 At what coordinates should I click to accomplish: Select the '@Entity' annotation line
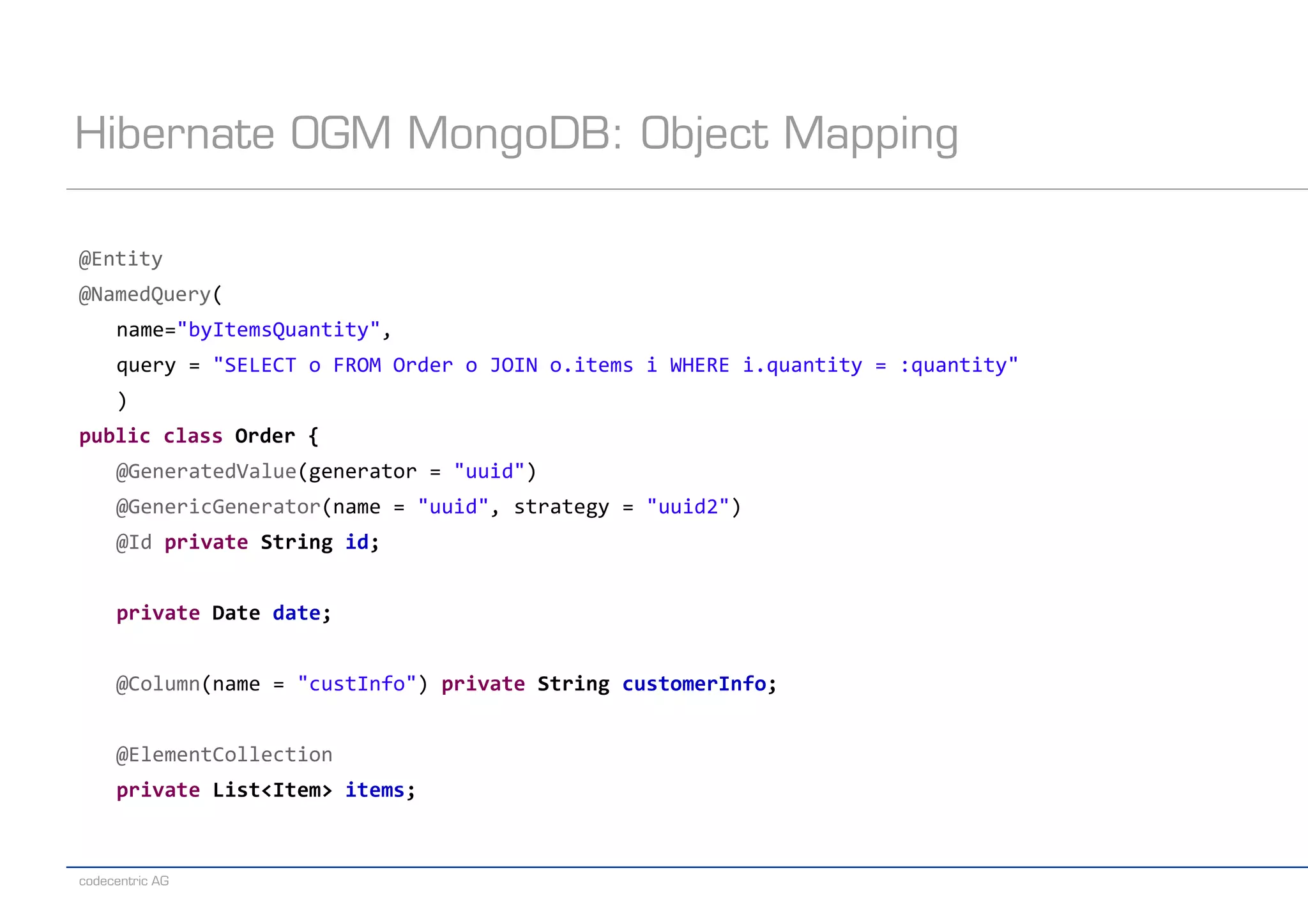pyautogui.click(x=120, y=259)
